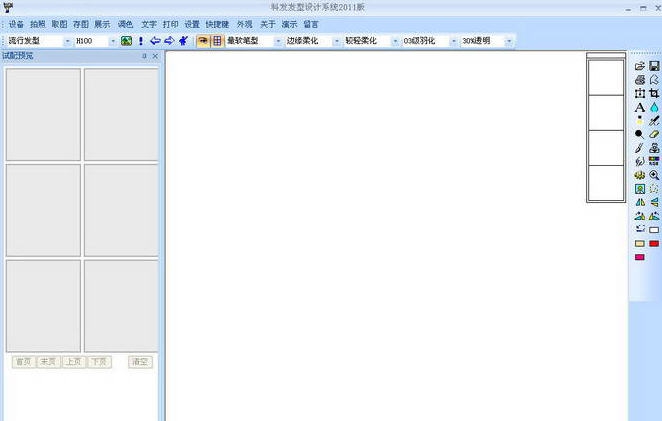This screenshot has height=421, width=662.
Task: Select the paint brush tool icon
Action: click(x=640, y=148)
